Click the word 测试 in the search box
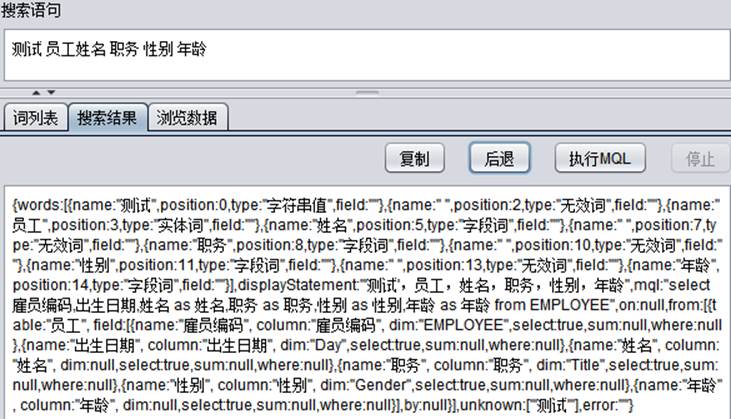Image resolution: width=731 pixels, height=419 pixels. [28, 48]
